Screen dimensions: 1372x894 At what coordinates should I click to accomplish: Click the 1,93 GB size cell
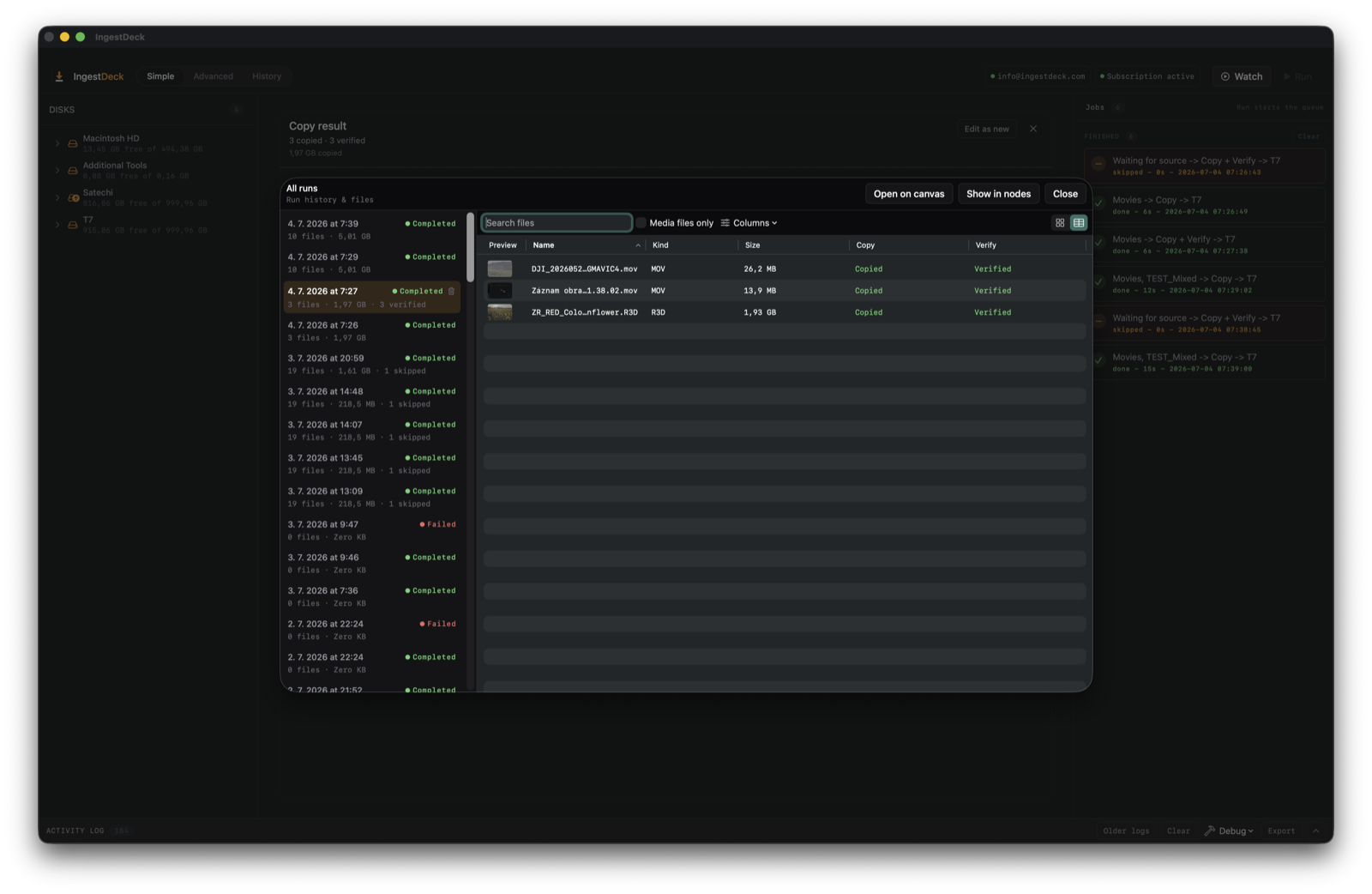760,312
